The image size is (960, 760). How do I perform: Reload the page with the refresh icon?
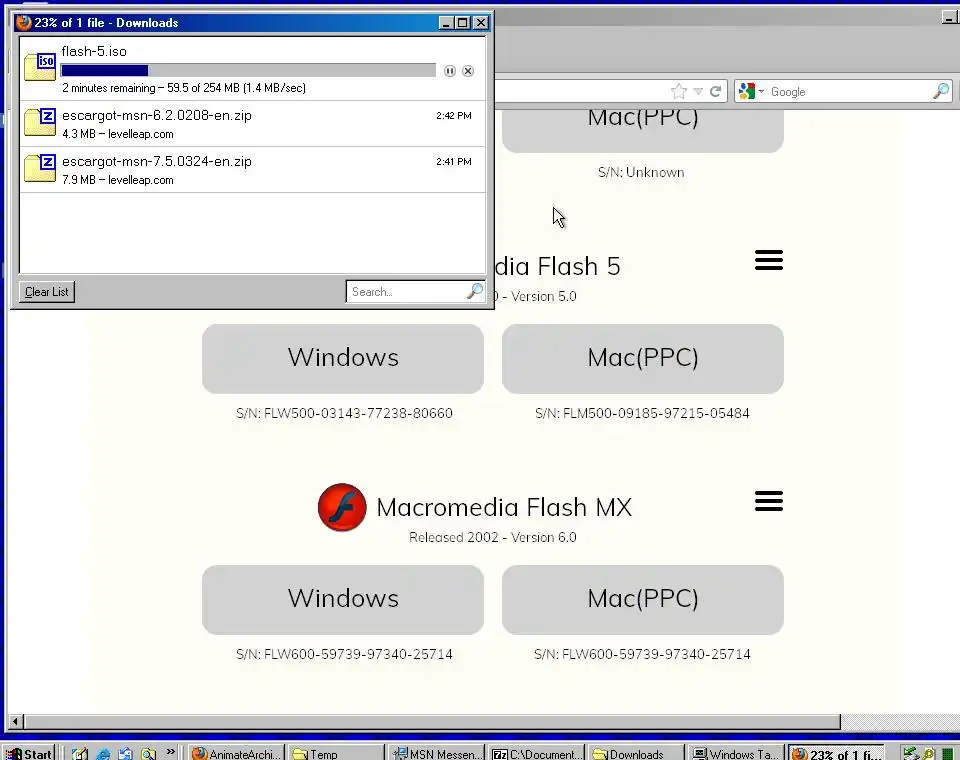click(x=715, y=92)
